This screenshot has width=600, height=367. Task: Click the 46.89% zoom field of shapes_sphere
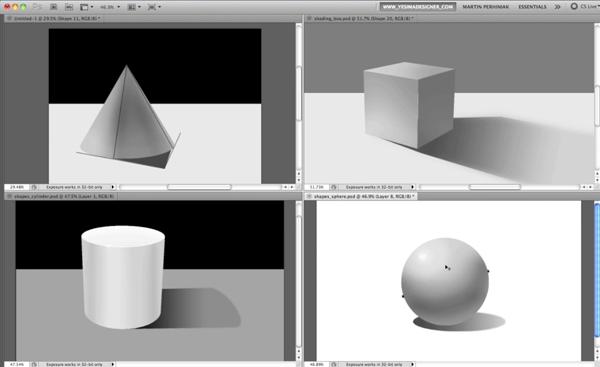point(316,364)
